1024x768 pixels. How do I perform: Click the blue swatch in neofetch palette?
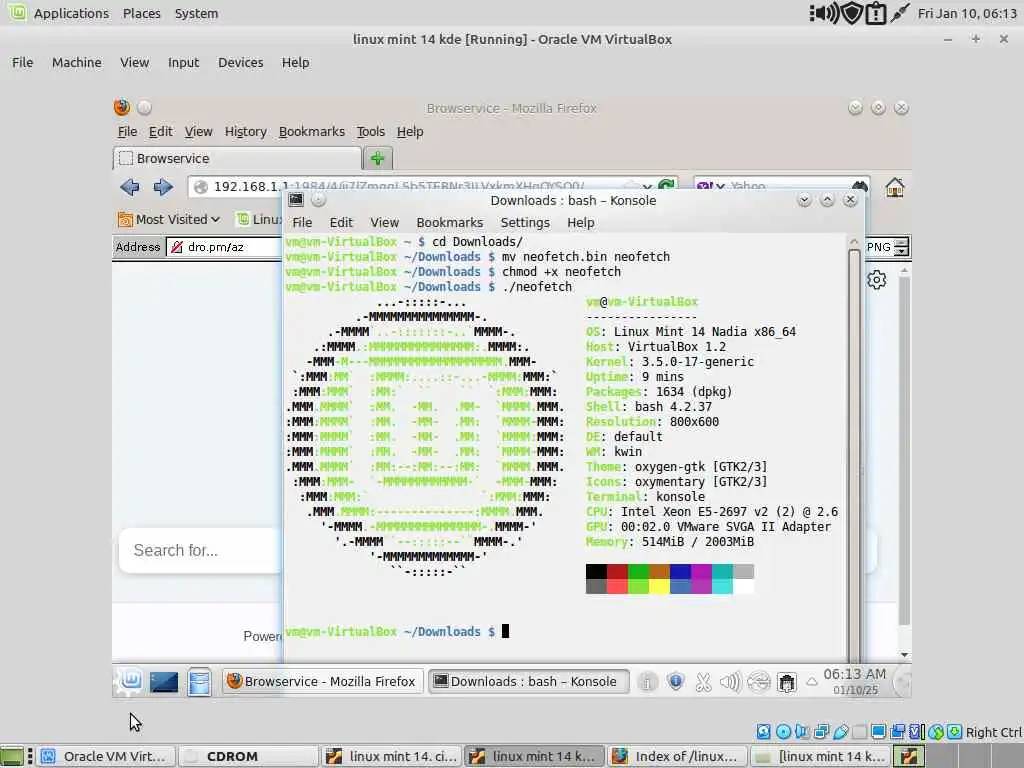pos(680,571)
